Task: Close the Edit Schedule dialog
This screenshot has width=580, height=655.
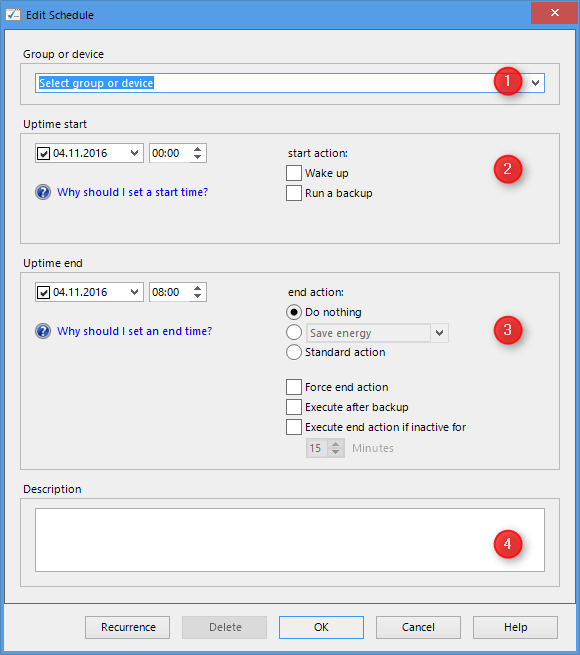Action: point(555,13)
